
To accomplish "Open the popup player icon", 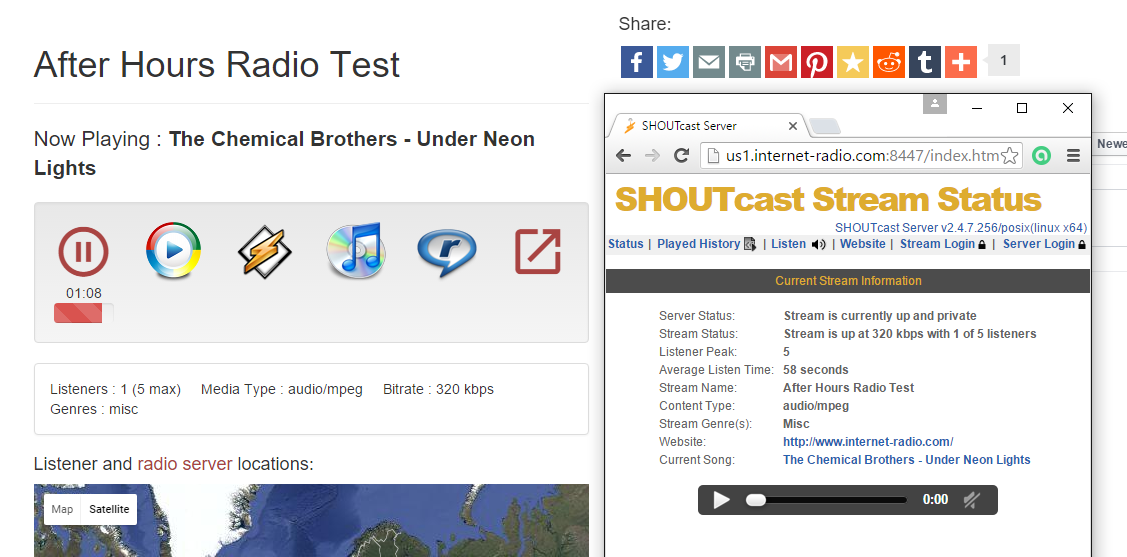I will pyautogui.click(x=537, y=252).
